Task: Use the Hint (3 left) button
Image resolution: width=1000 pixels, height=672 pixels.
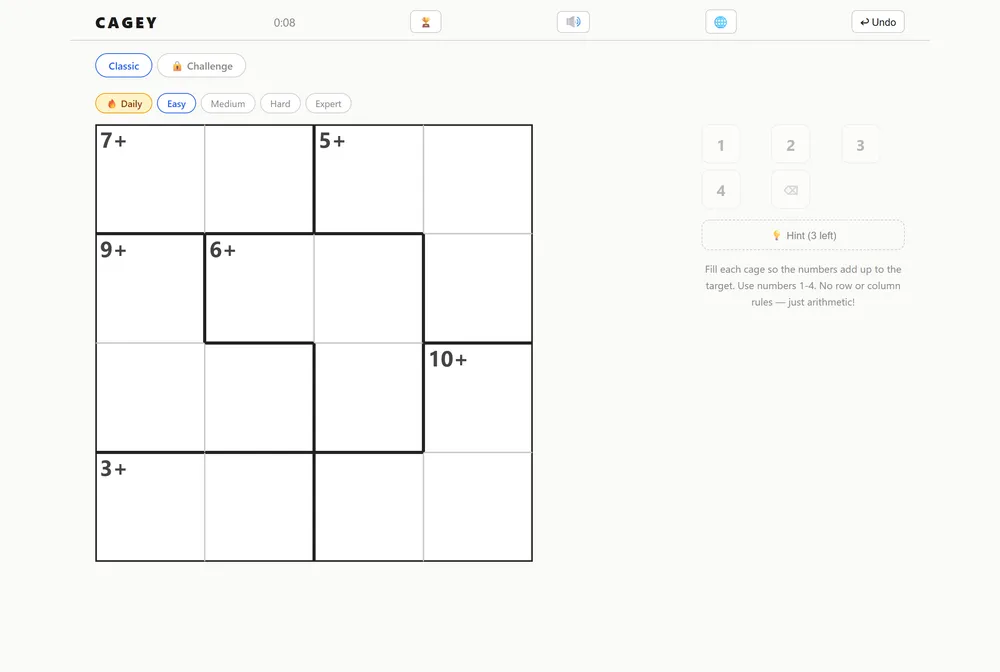Action: (803, 235)
